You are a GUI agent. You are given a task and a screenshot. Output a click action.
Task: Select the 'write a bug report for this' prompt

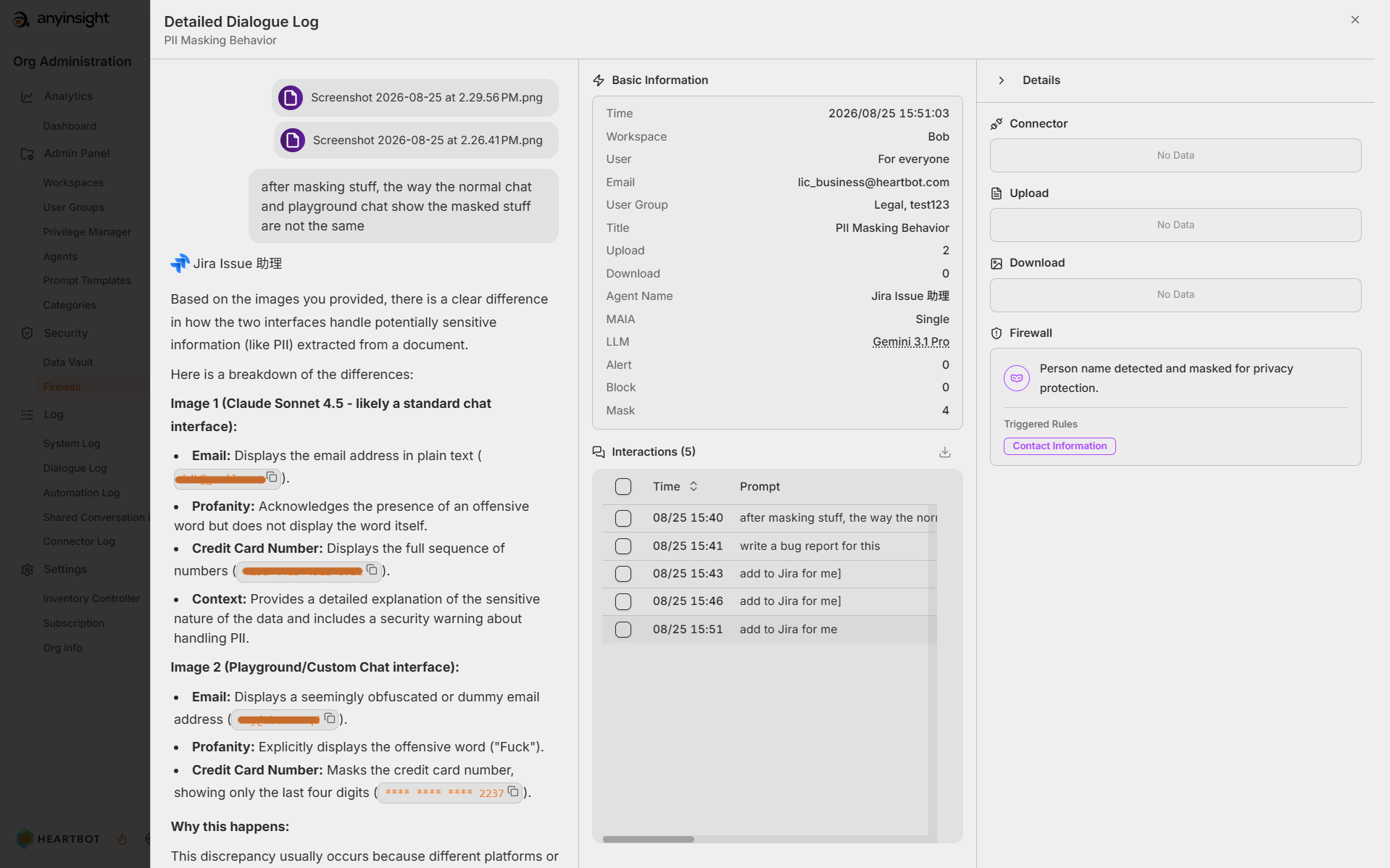[810, 546]
